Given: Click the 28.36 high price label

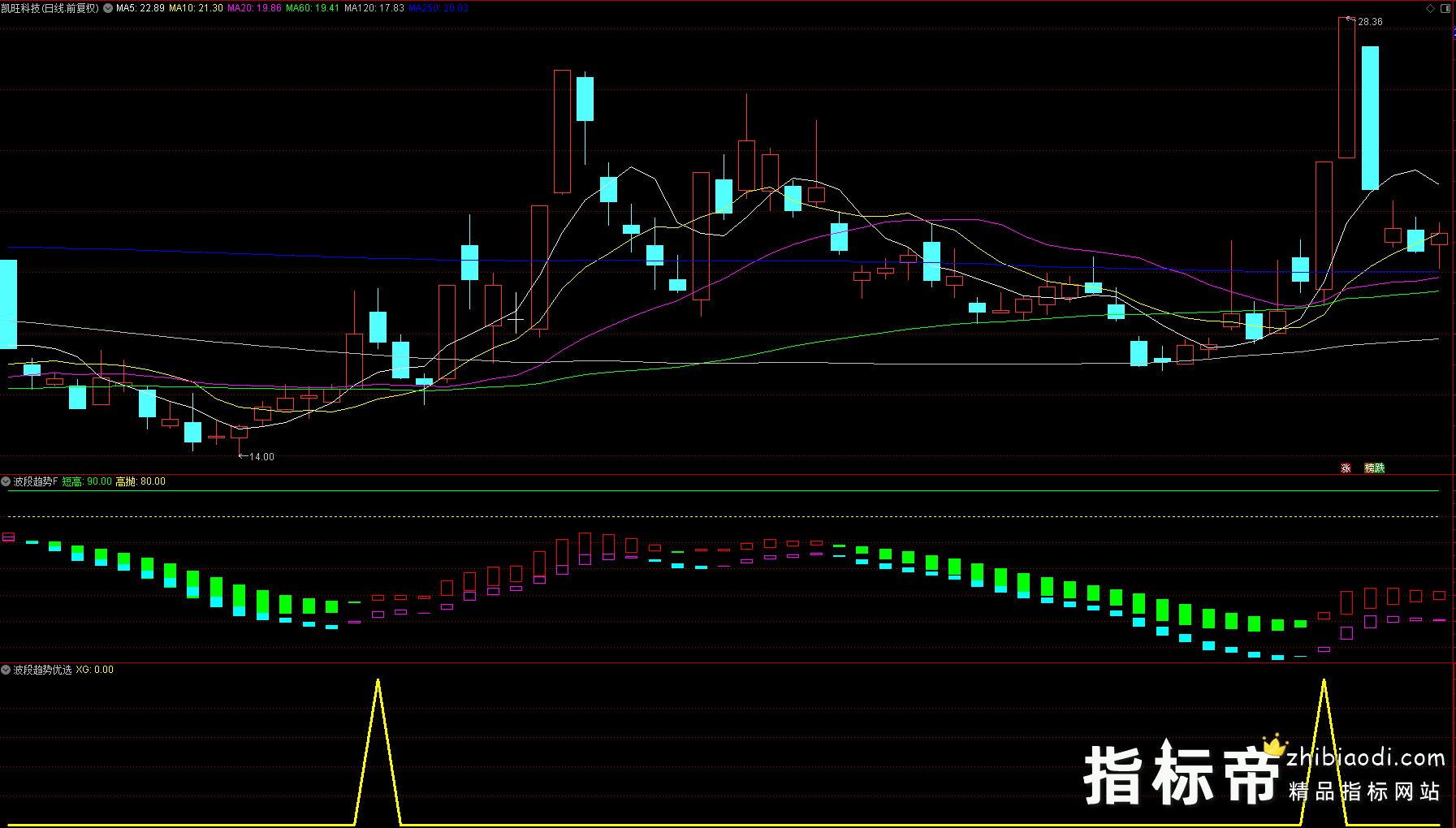Looking at the screenshot, I should pyautogui.click(x=1370, y=22).
